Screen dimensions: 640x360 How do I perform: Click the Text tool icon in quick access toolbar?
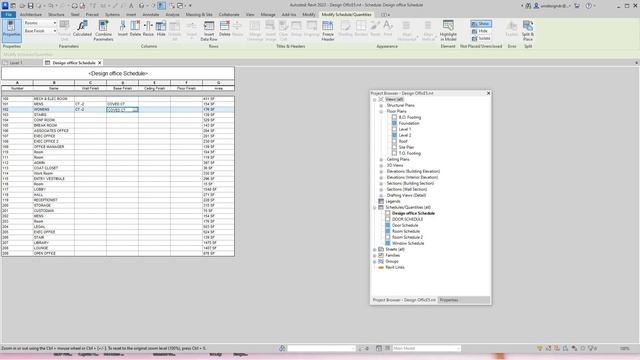pos(131,6)
